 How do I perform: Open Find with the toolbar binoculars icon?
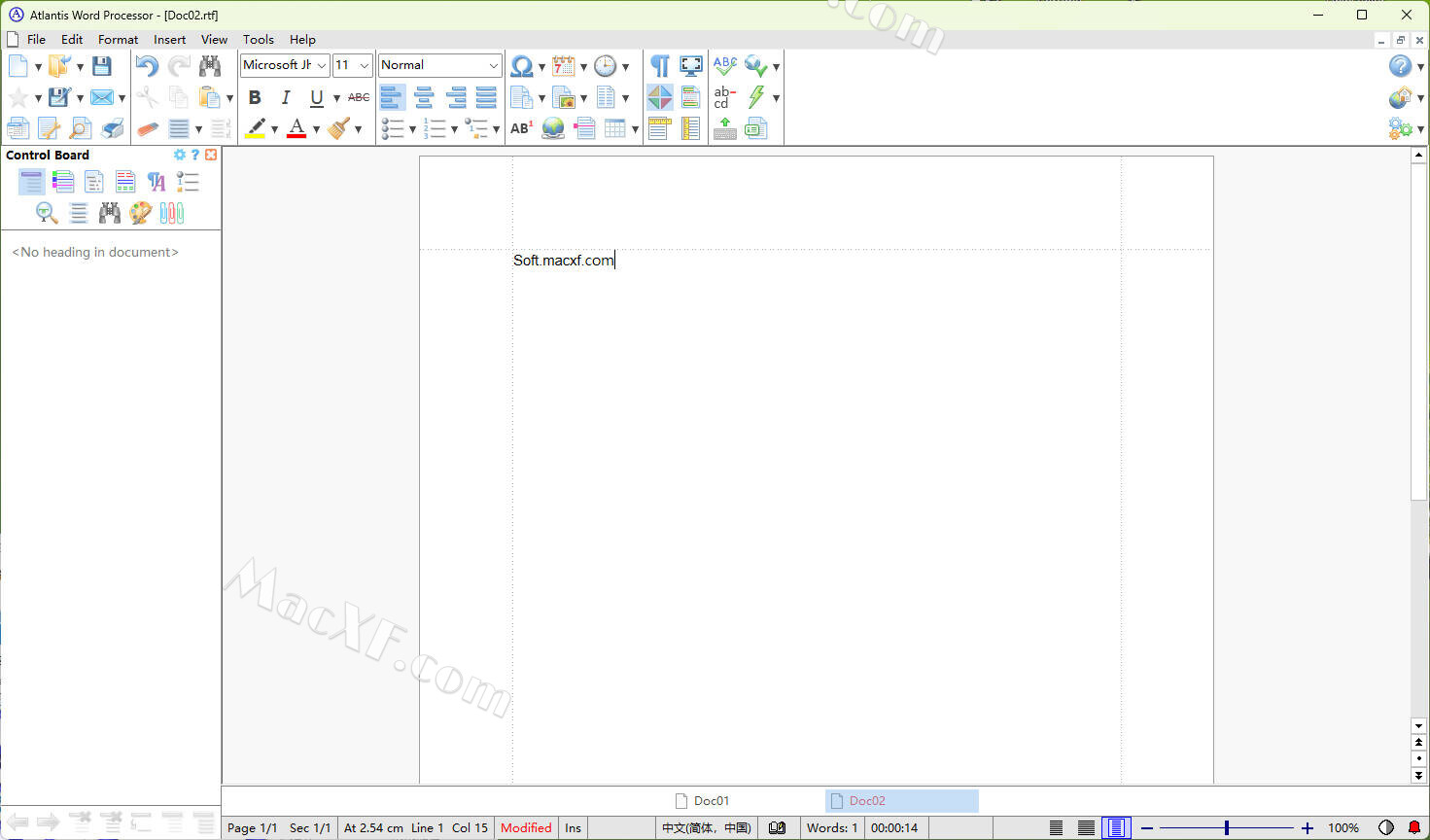click(x=210, y=66)
